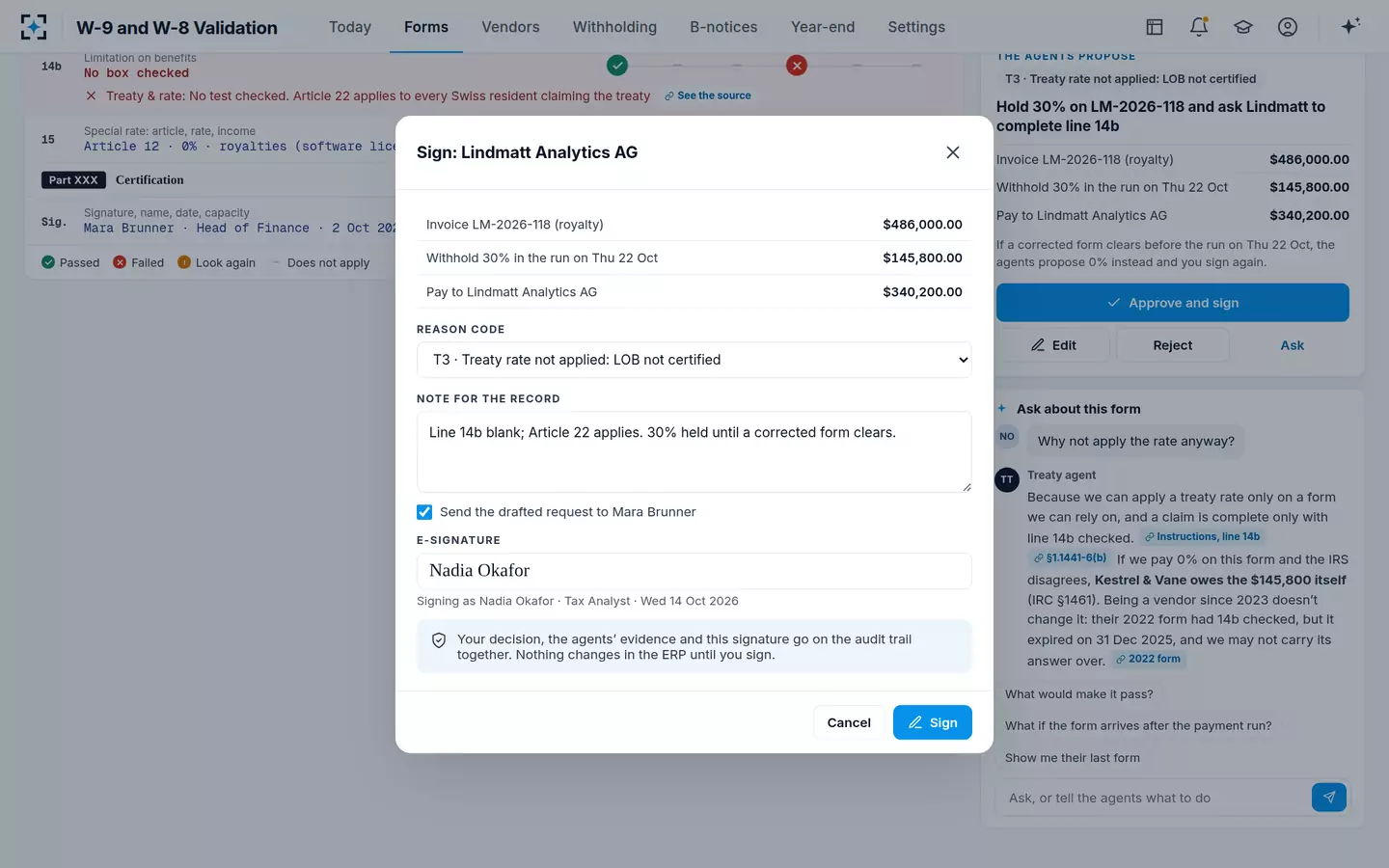The width and height of the screenshot is (1389, 868).
Task: Click the green check step marker
Action: (617, 66)
